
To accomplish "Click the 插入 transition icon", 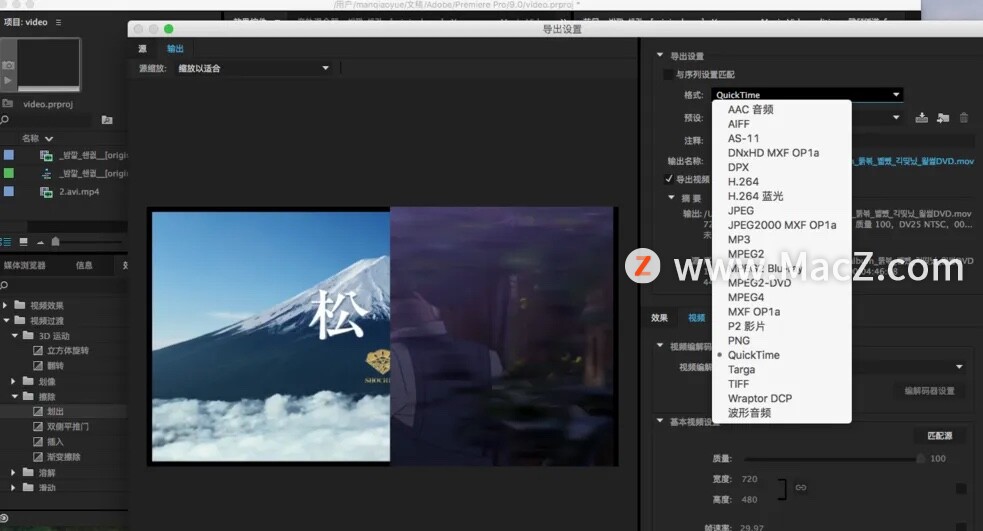I will pos(38,441).
